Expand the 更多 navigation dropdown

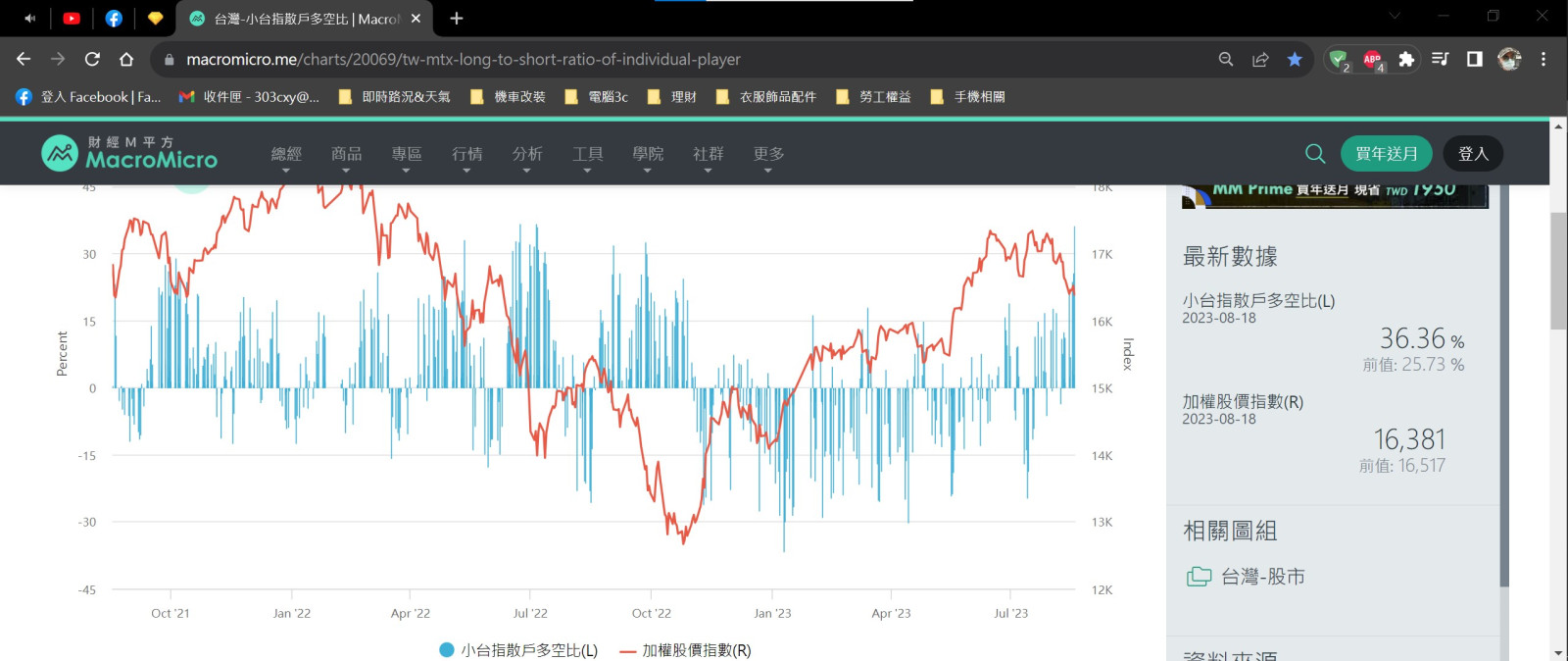768,155
